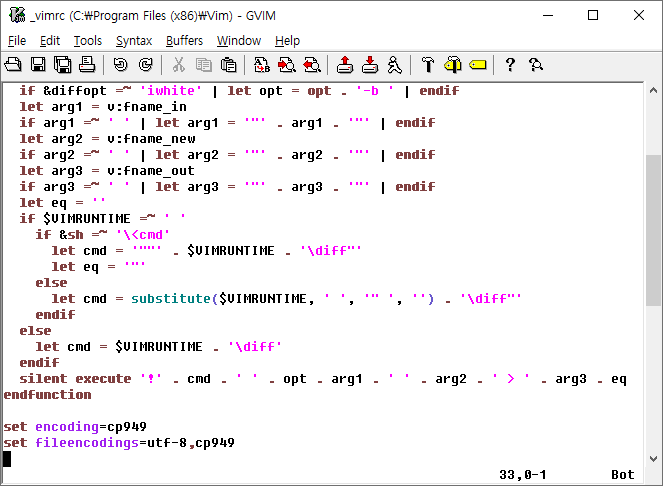Cut the selection using the scissors icon
Viewport: 663px width, 486px height.
(x=178, y=65)
